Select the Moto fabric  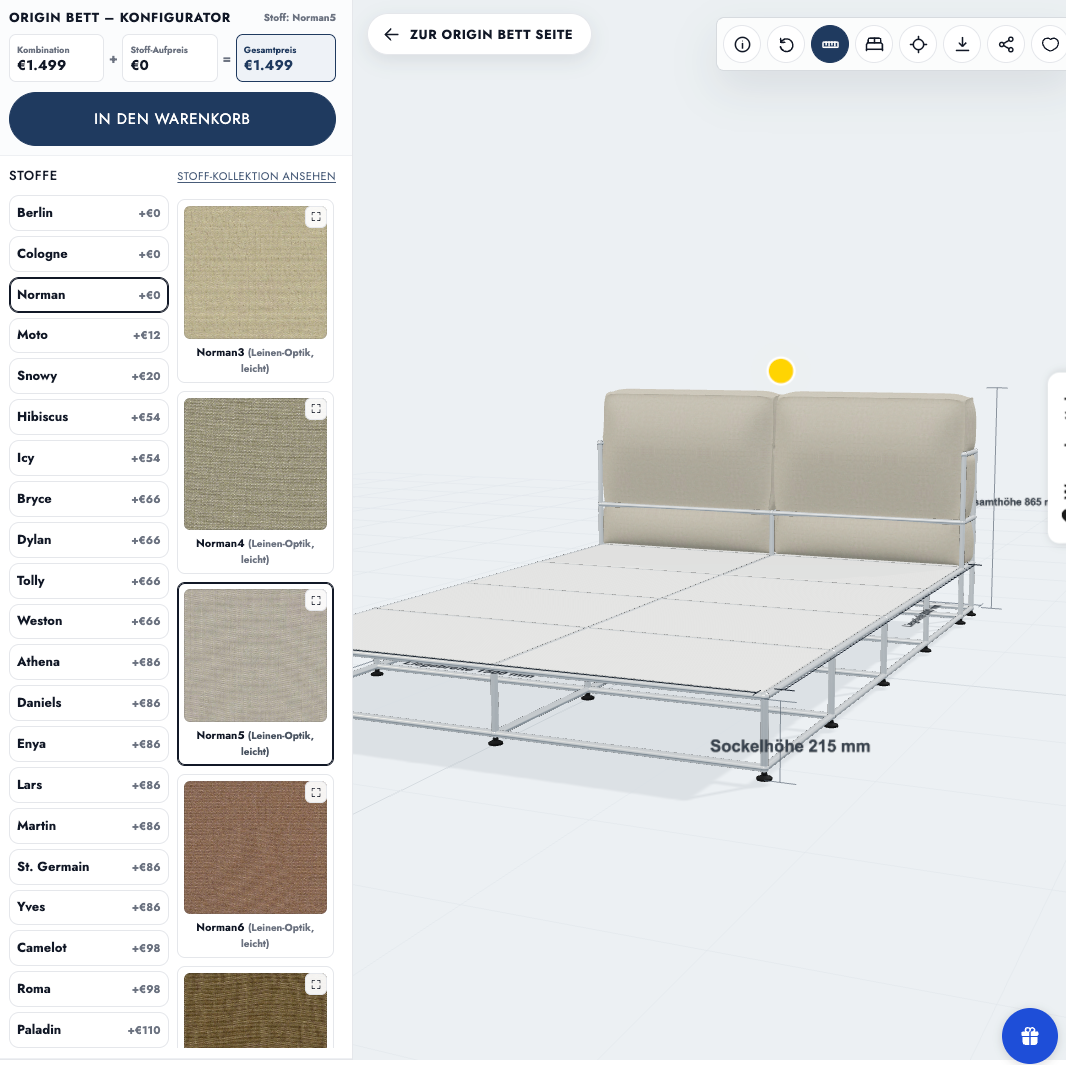[89, 335]
